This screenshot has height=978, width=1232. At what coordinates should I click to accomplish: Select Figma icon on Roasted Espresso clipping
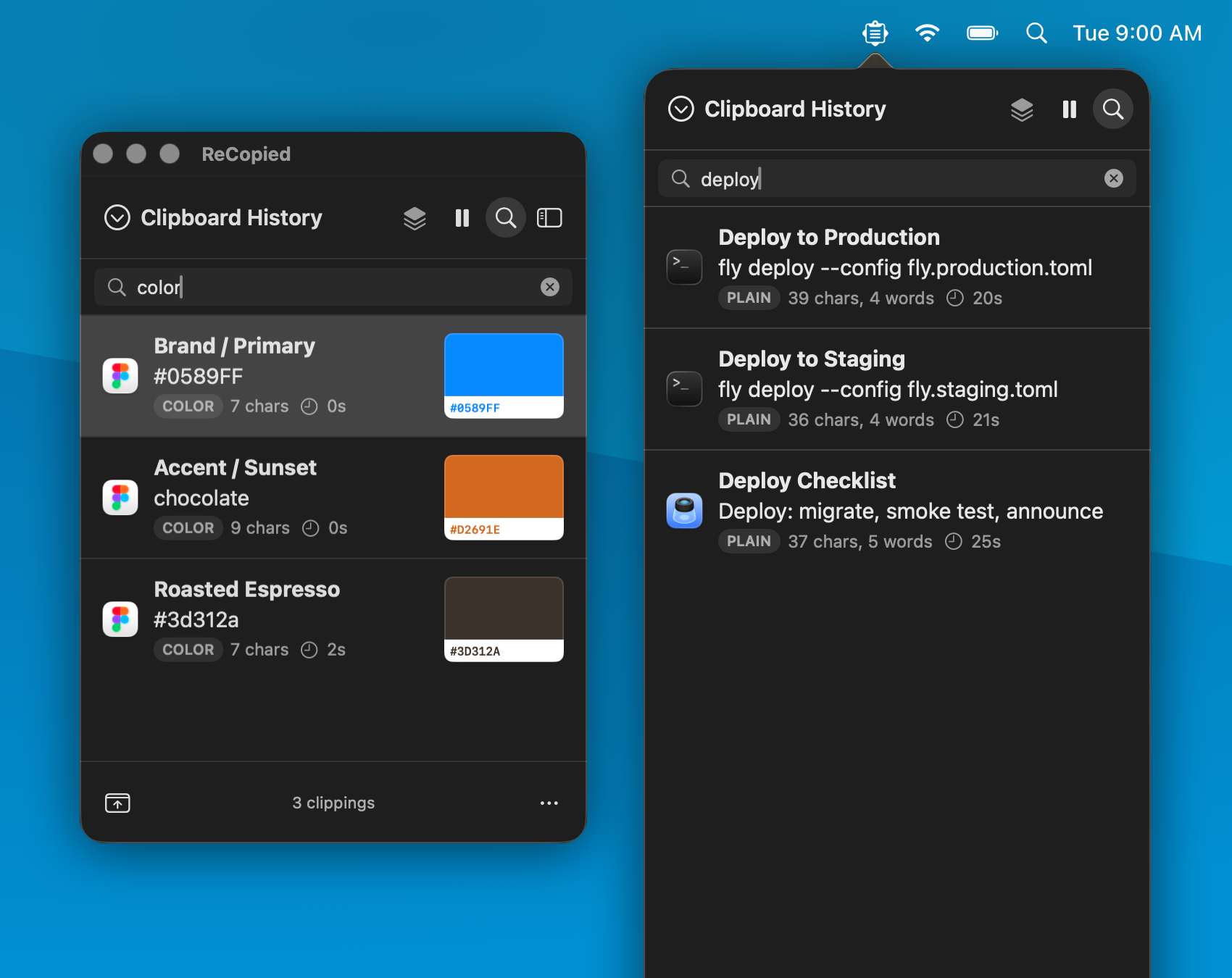(120, 619)
